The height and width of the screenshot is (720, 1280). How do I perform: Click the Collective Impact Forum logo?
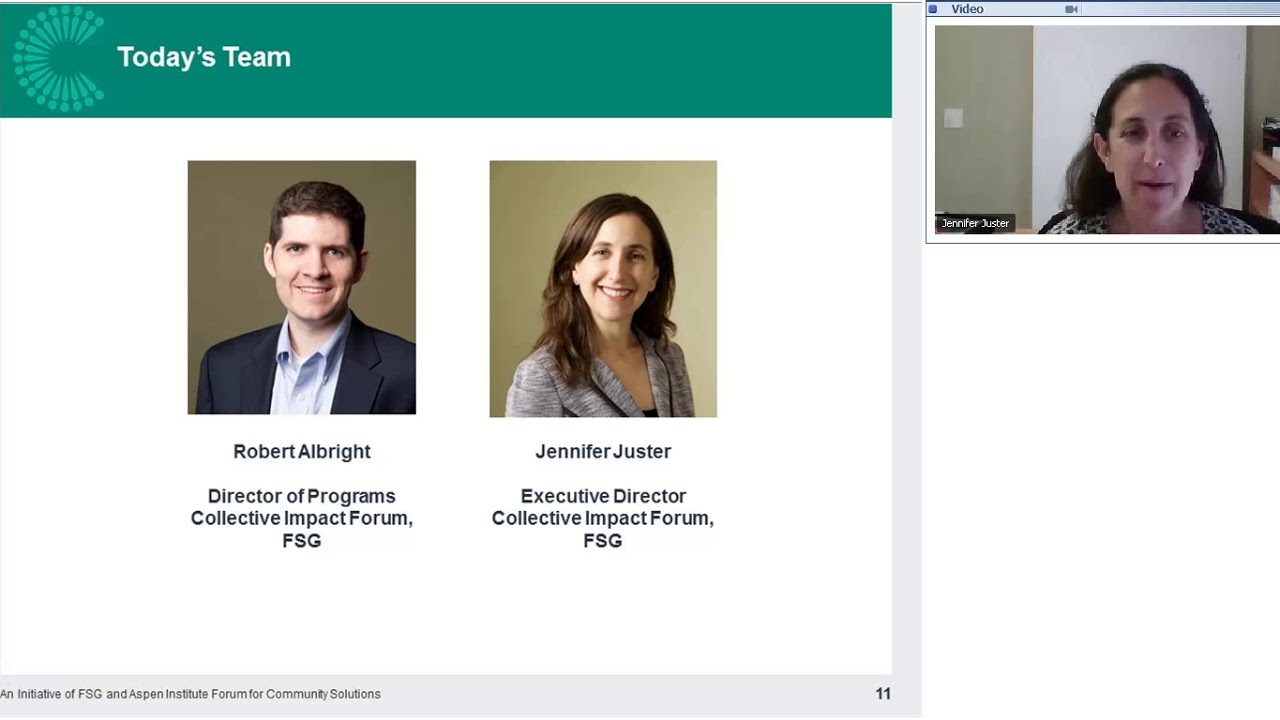(x=58, y=58)
